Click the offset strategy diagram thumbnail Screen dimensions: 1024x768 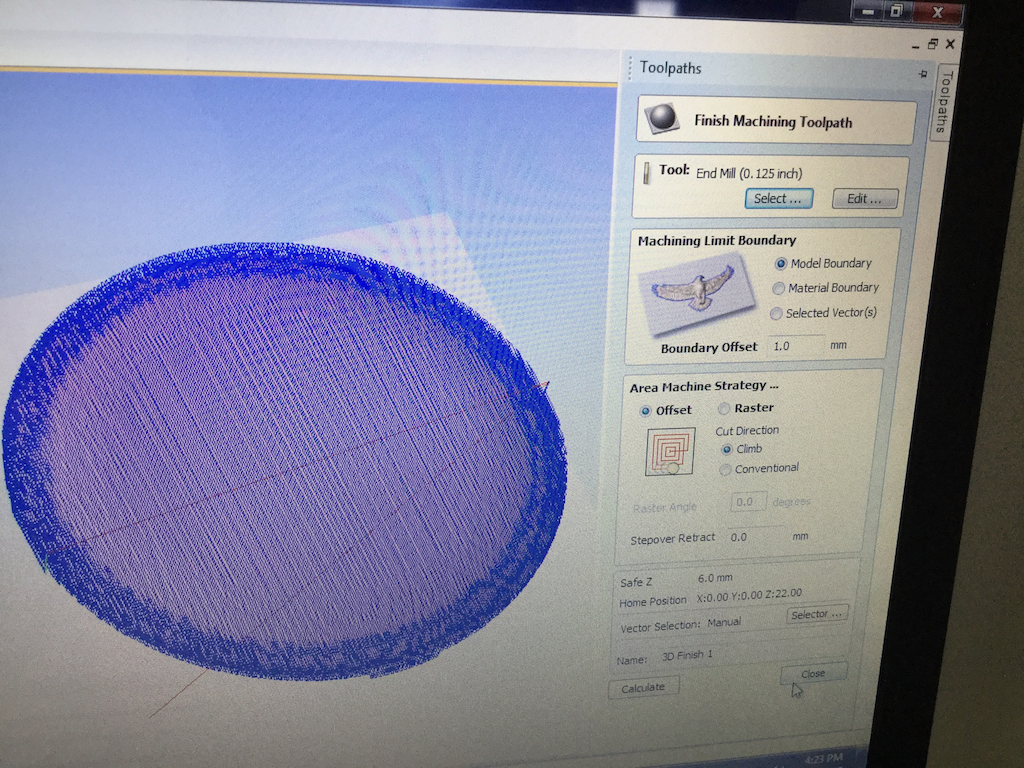point(670,451)
